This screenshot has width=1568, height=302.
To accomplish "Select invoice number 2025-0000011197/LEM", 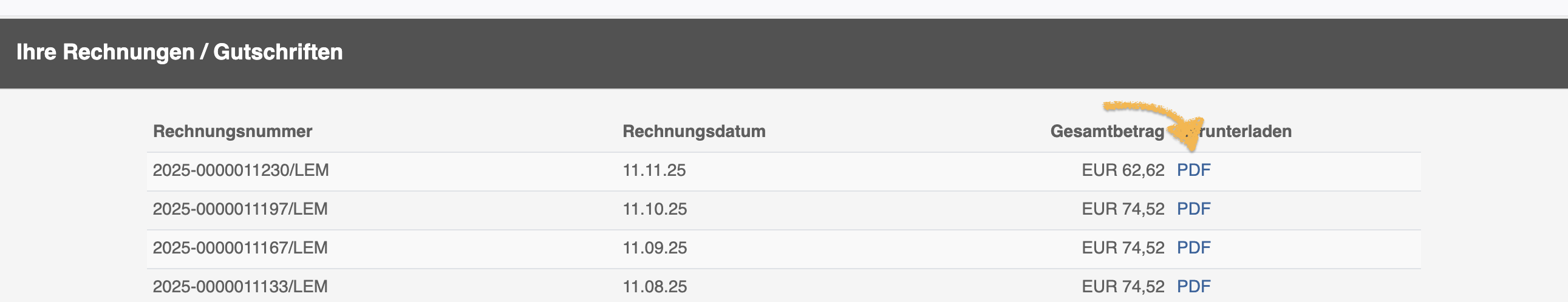I will tap(240, 209).
